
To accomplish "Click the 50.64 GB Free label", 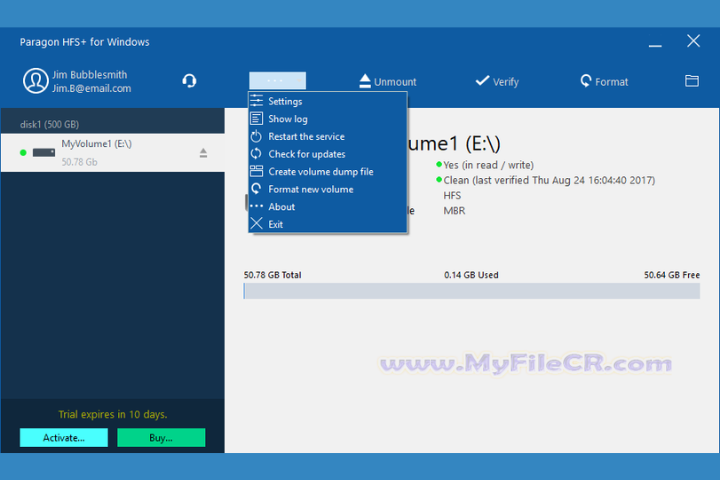I will 672,275.
